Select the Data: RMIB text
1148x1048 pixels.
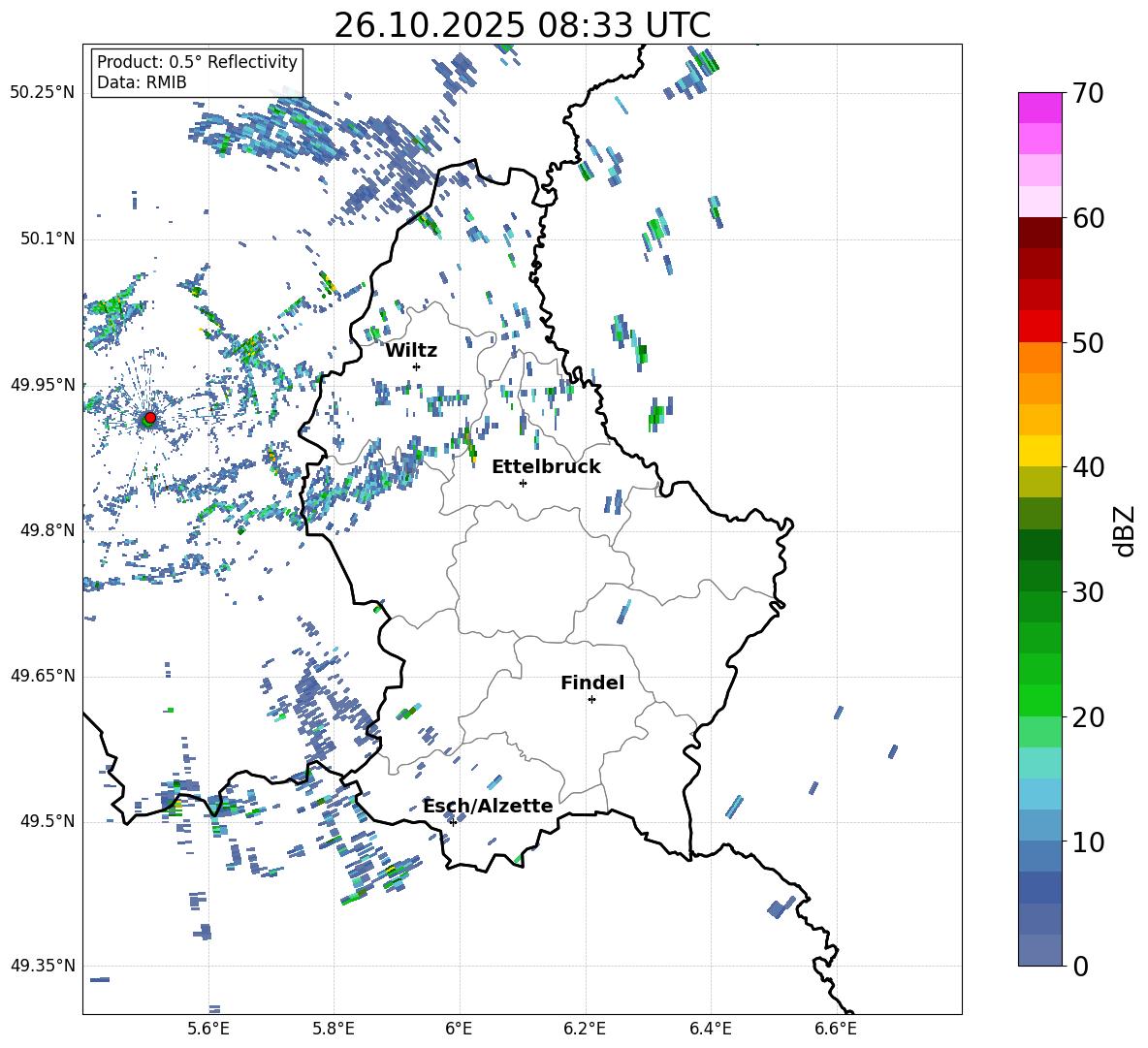coord(142,82)
